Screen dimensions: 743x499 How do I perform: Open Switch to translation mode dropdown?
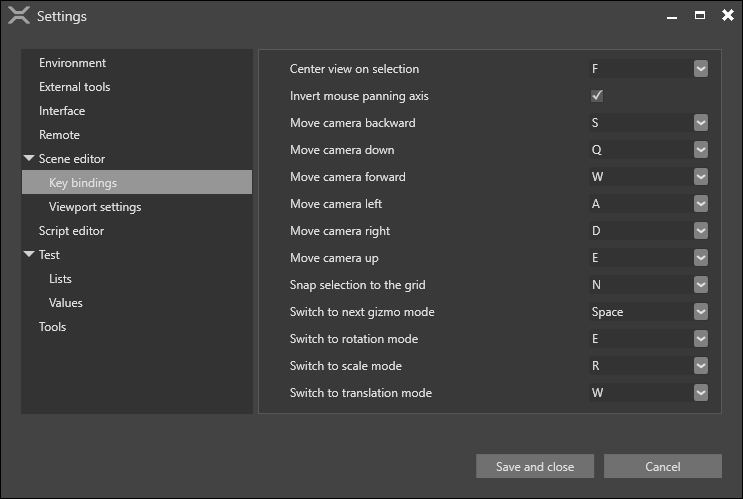(x=700, y=393)
